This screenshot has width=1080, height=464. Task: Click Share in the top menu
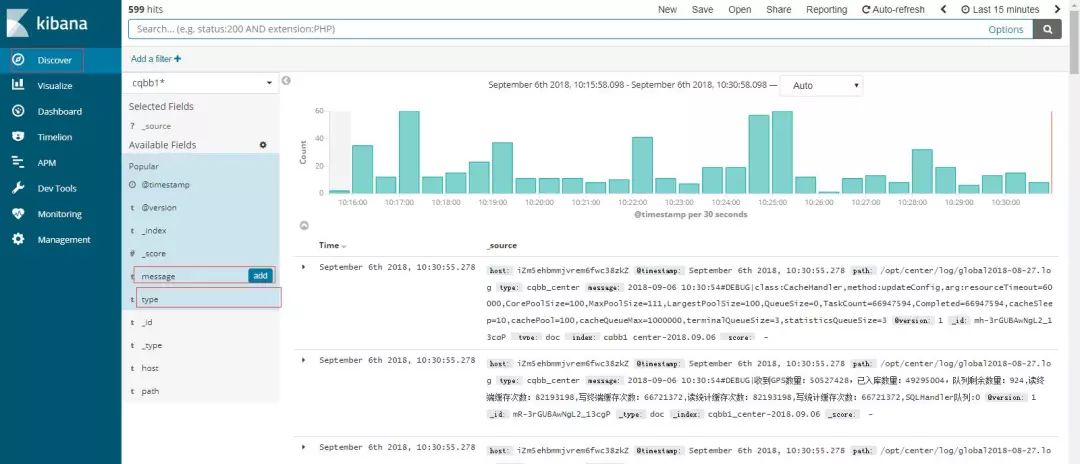[778, 10]
